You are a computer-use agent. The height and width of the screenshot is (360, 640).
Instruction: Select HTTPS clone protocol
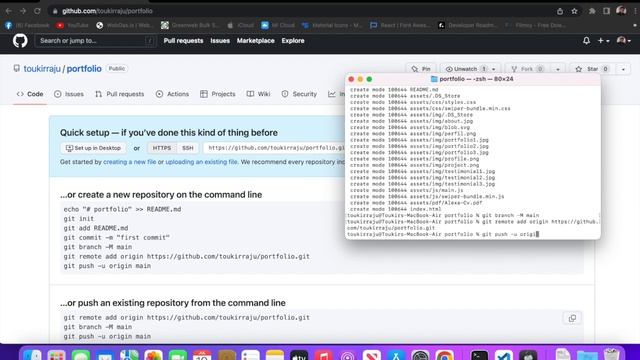tap(162, 148)
